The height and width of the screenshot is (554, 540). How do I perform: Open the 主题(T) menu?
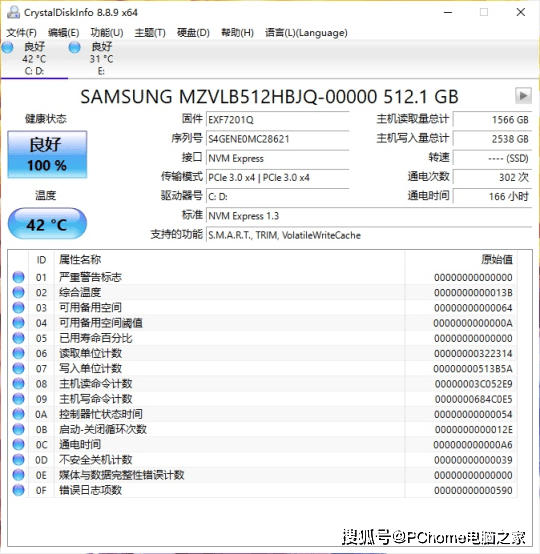[x=150, y=33]
